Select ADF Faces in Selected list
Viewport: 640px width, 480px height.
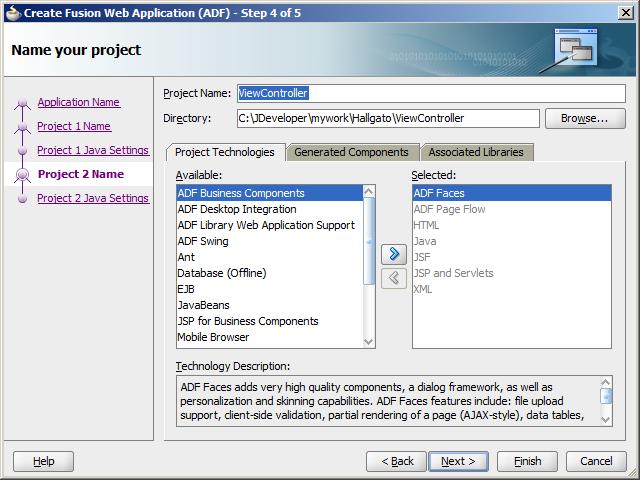click(x=512, y=193)
